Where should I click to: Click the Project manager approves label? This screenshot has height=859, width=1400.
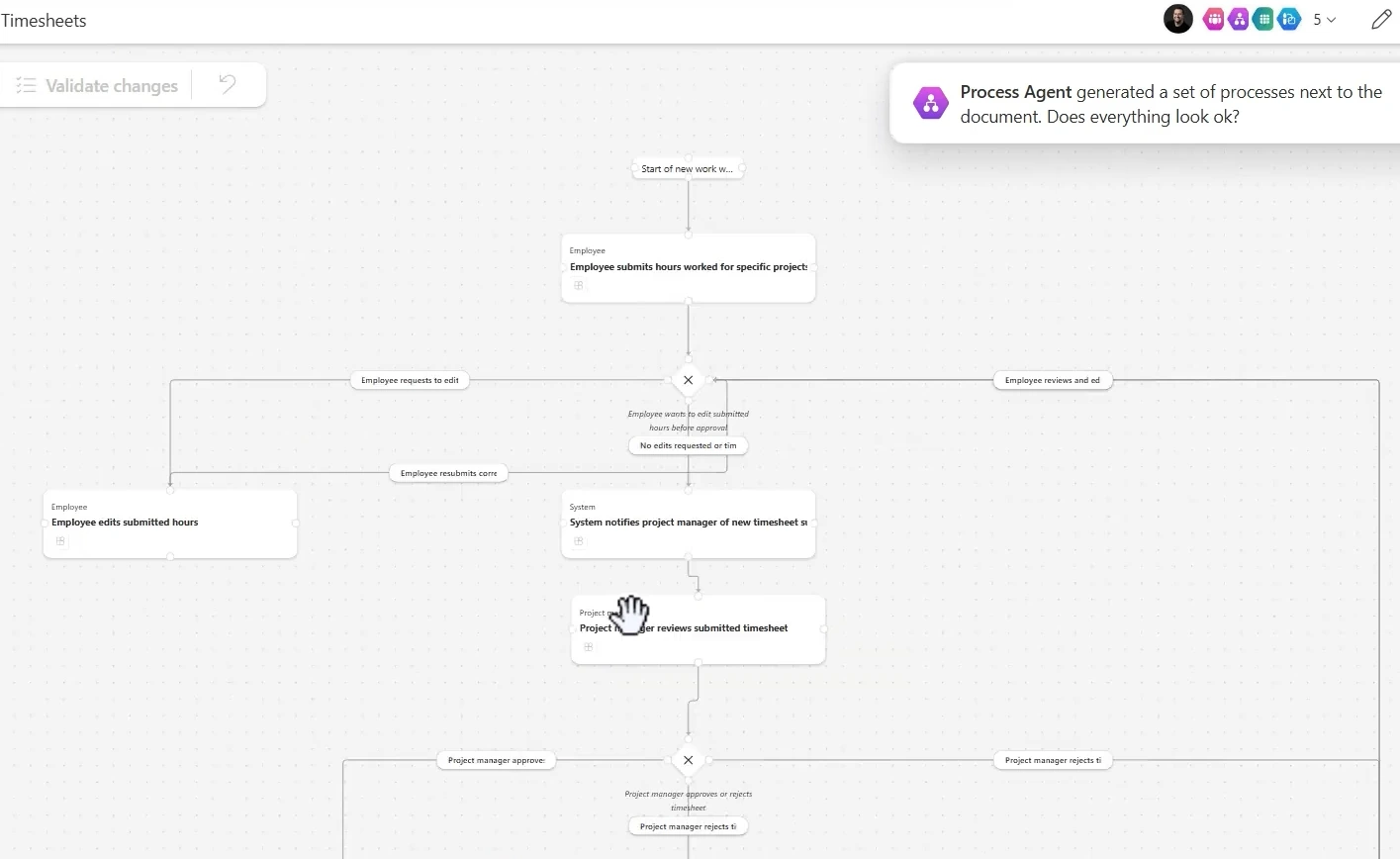tap(496, 760)
